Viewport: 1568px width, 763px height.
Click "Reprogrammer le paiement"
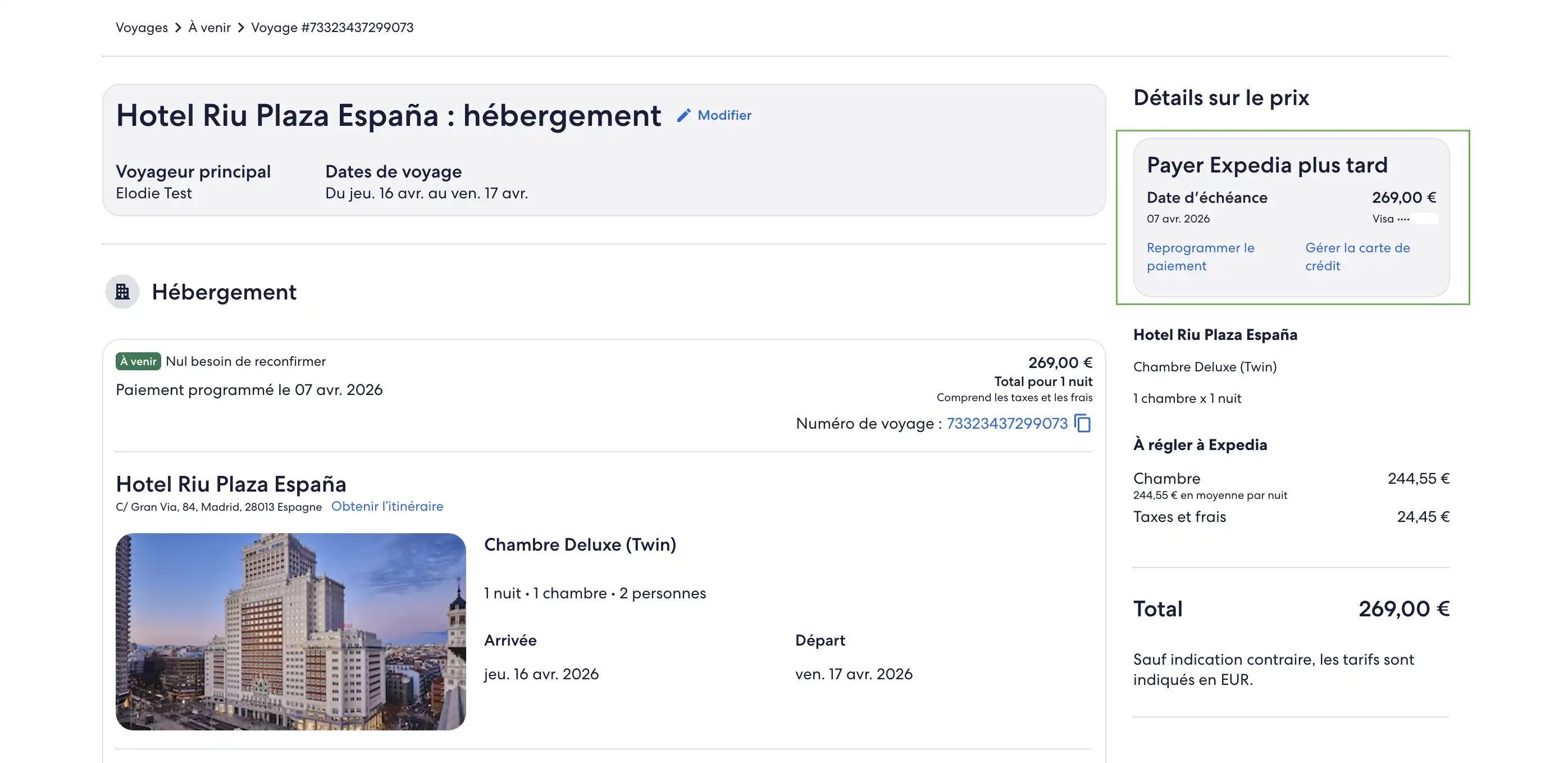1200,256
